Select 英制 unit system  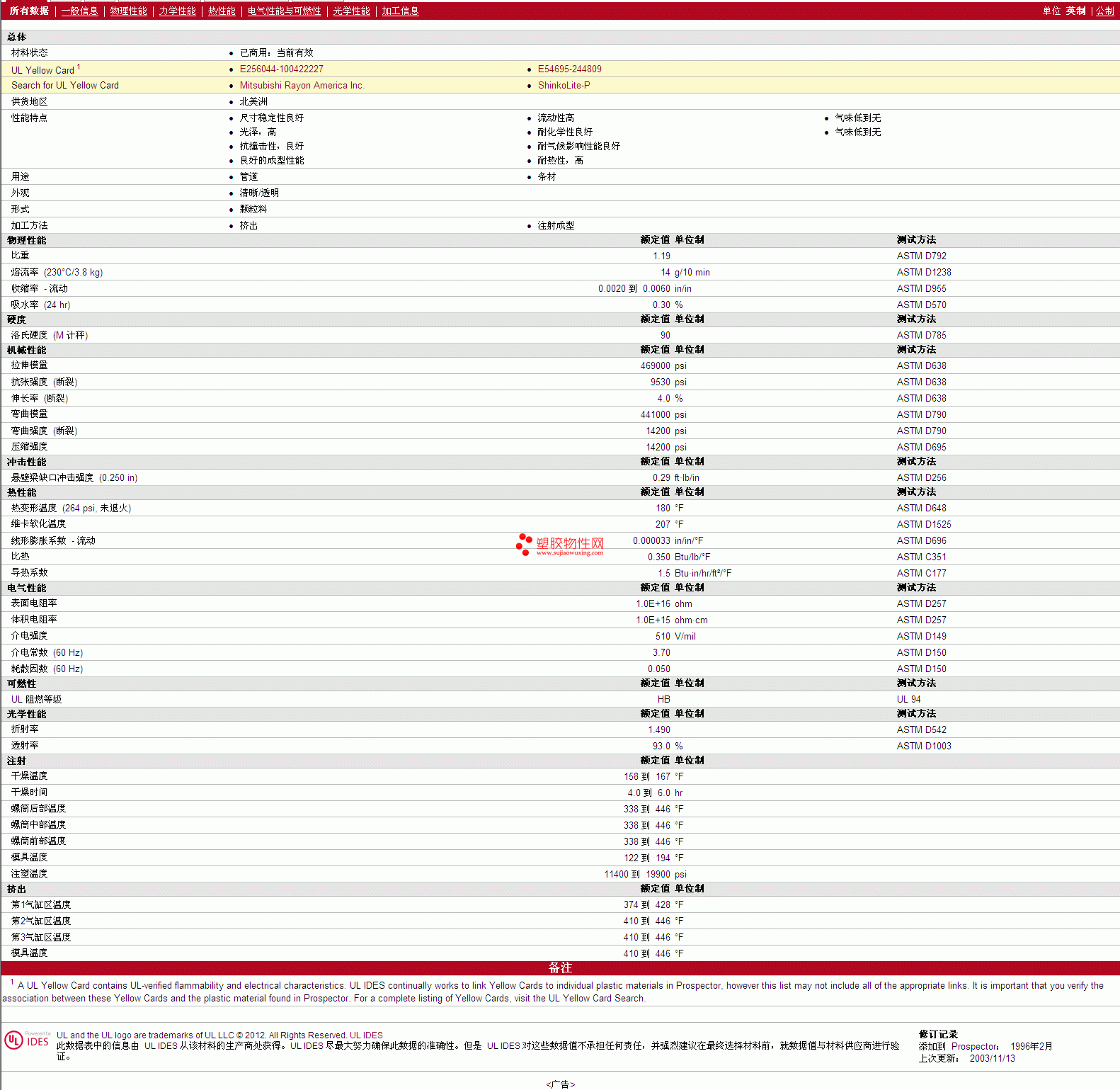1075,11
